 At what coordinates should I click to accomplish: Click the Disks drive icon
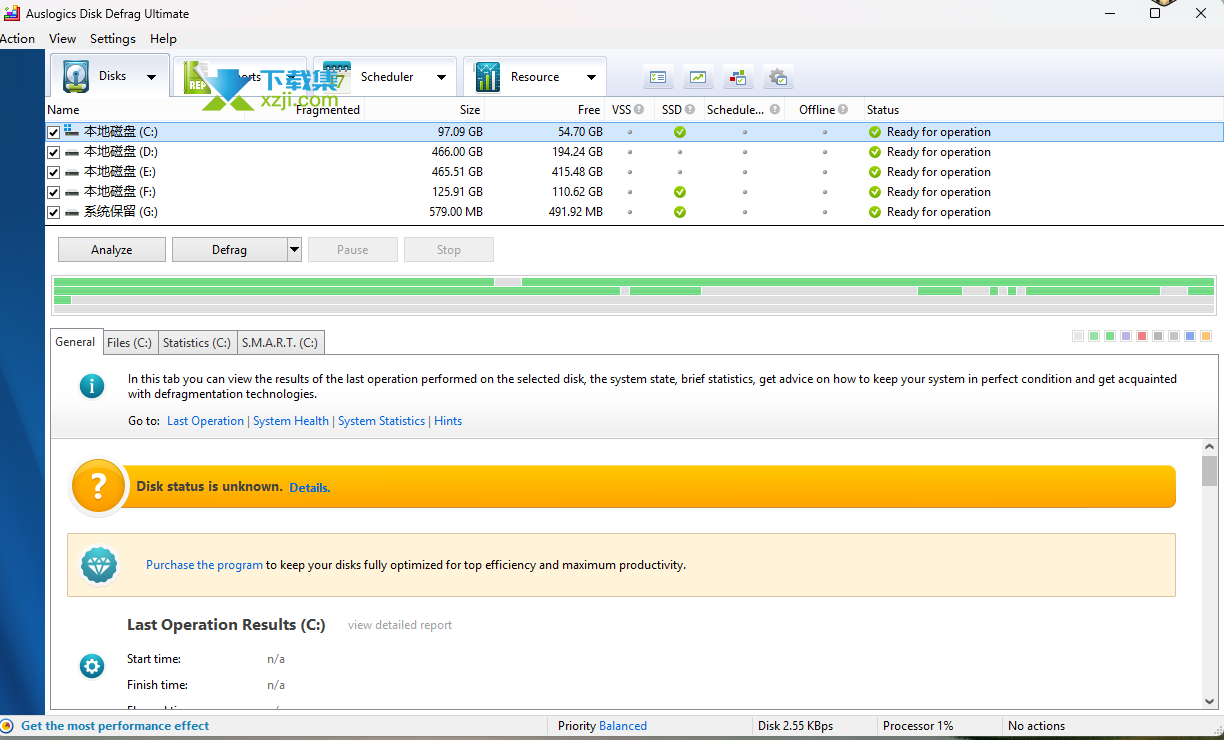[75, 77]
